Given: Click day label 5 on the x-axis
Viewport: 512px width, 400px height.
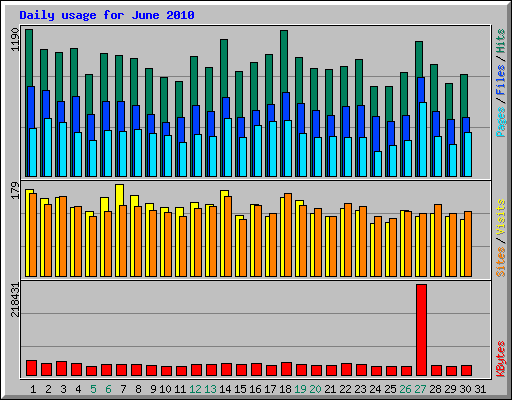Looking at the screenshot, I should coord(93,389).
